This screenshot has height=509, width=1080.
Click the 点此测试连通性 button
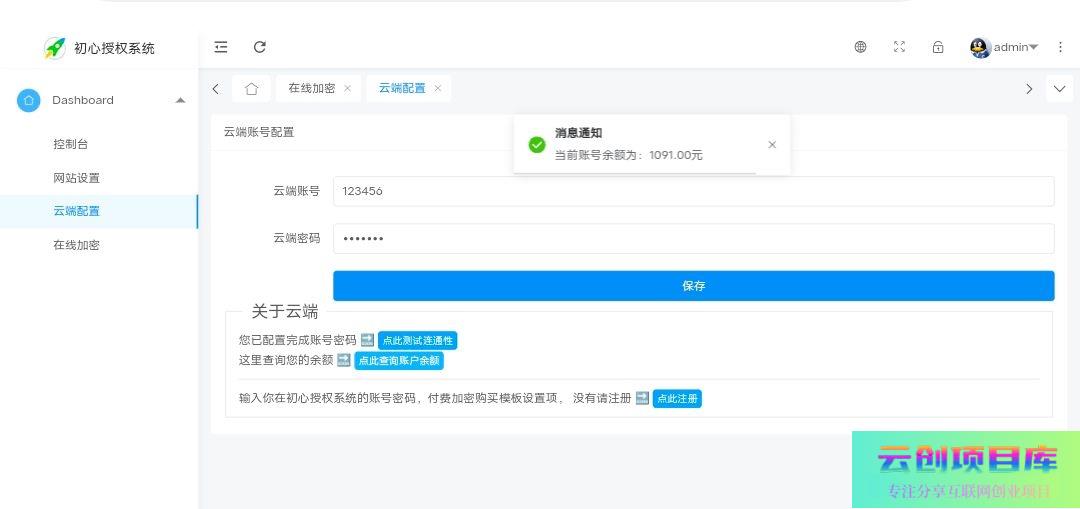tap(417, 341)
